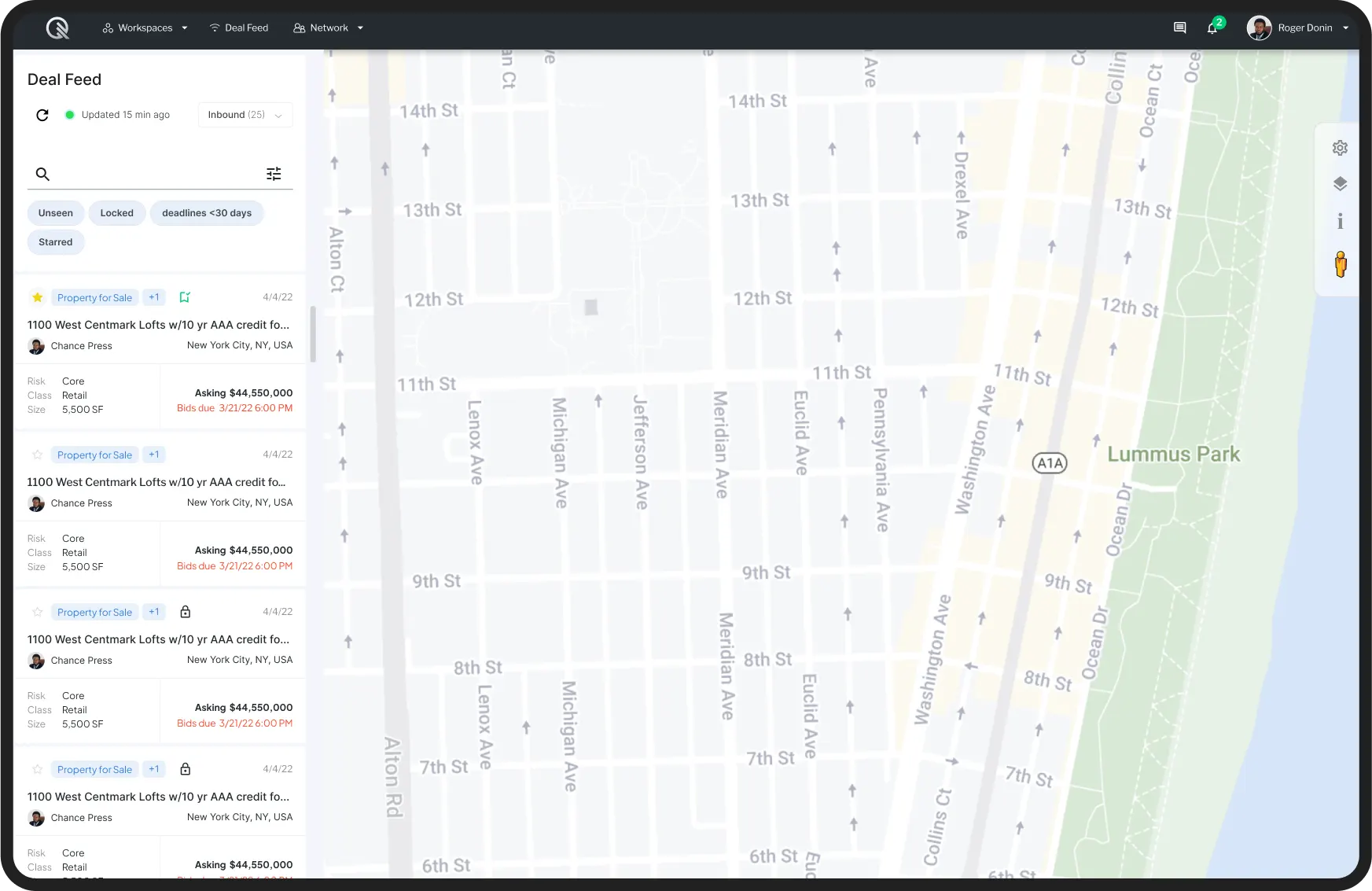Click the refresh icon in Deal Feed
The height and width of the screenshot is (891, 1372).
[42, 115]
